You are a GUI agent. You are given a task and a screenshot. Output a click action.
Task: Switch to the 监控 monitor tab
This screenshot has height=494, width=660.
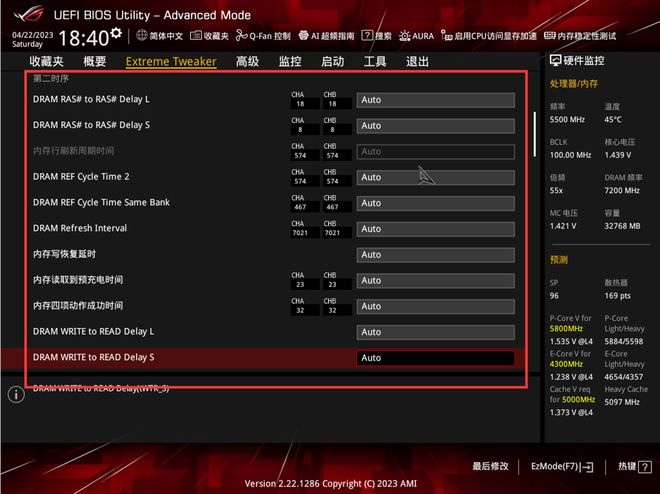point(290,61)
